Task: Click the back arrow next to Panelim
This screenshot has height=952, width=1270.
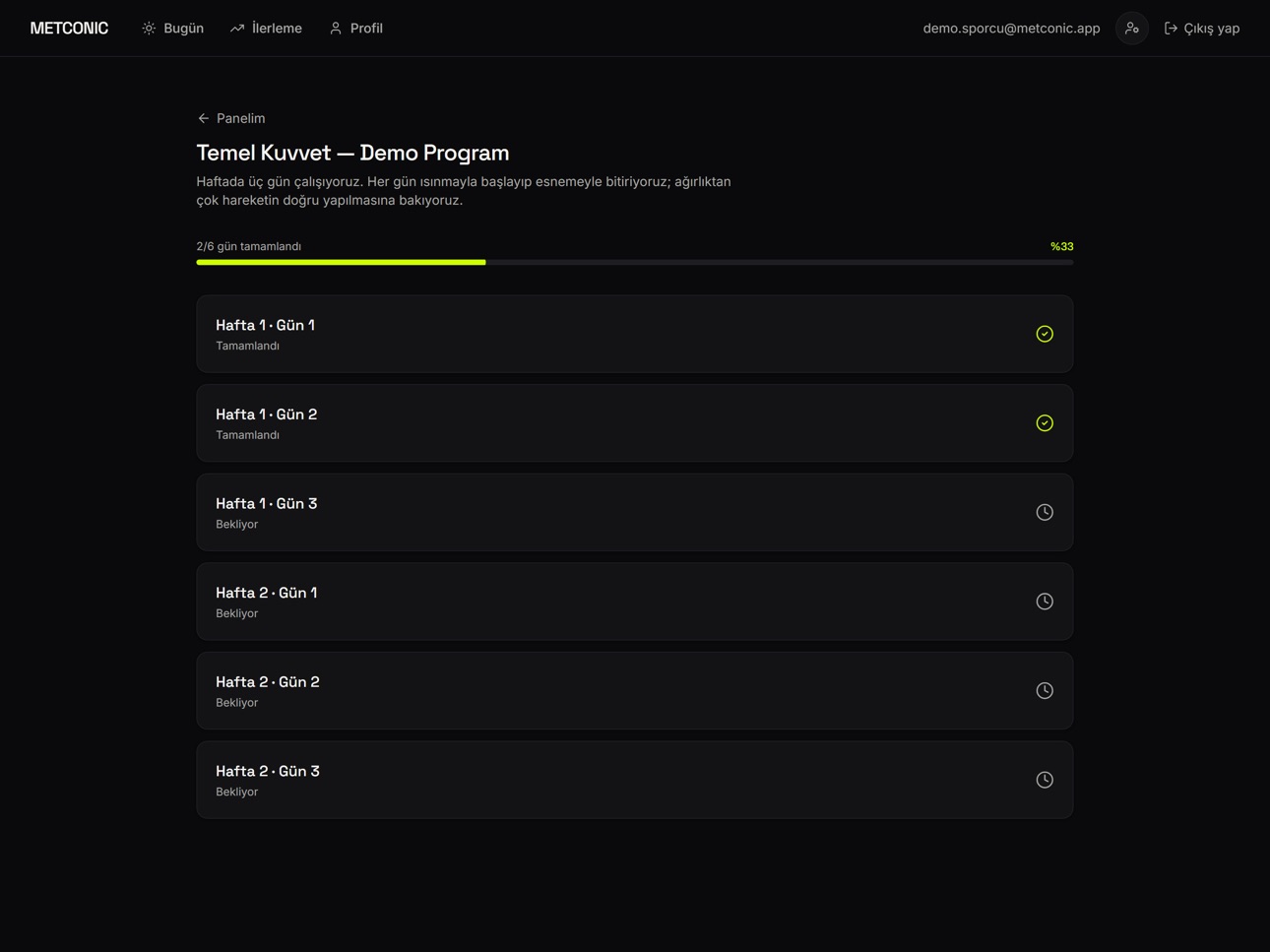Action: tap(204, 118)
